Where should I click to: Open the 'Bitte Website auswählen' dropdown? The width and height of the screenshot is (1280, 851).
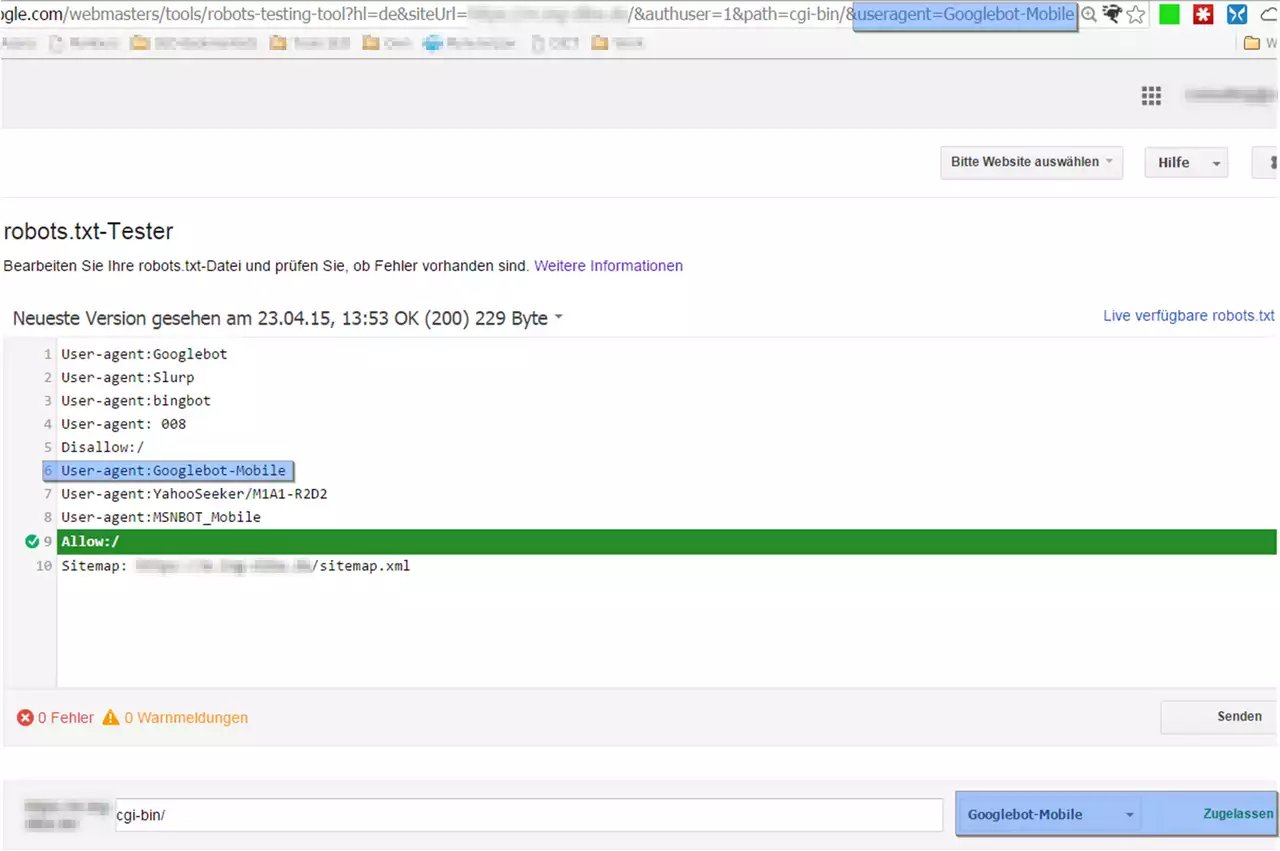(1031, 162)
